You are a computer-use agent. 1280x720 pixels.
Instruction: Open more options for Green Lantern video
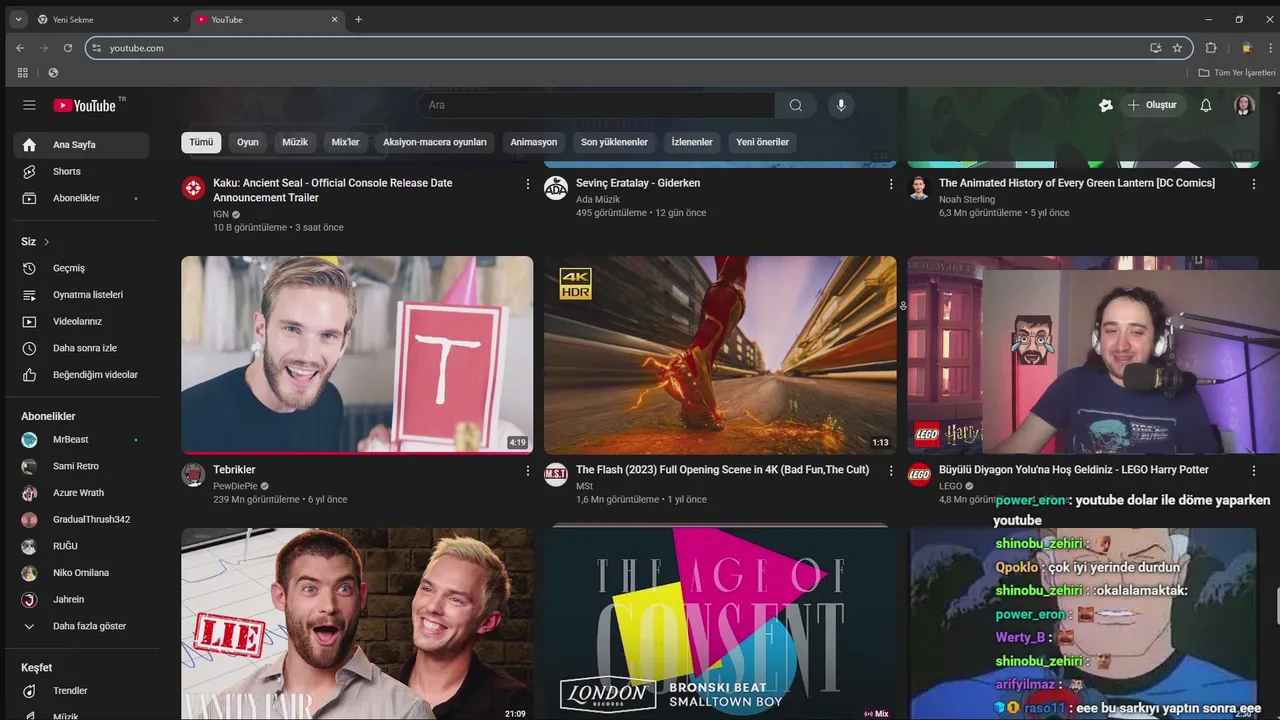coord(1254,184)
